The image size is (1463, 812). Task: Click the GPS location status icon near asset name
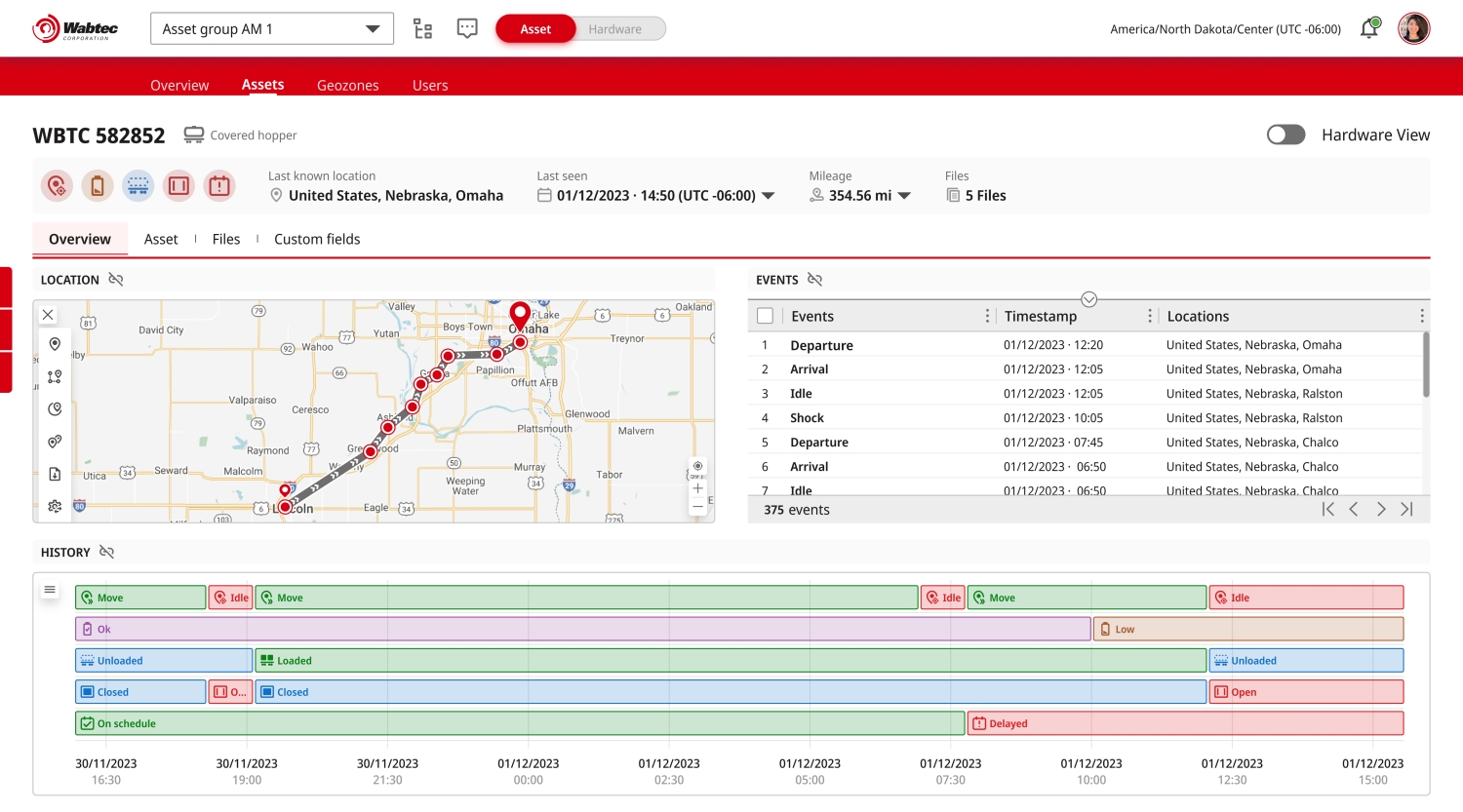click(56, 185)
